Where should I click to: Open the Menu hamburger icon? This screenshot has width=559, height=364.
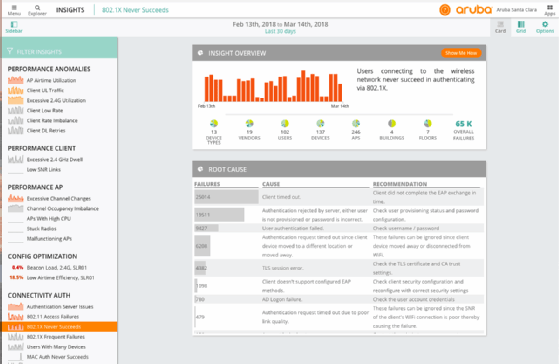(14, 7)
